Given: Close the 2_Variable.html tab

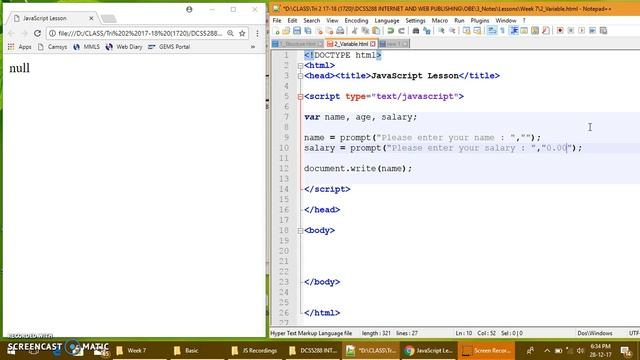Looking at the screenshot, I should (373, 44).
